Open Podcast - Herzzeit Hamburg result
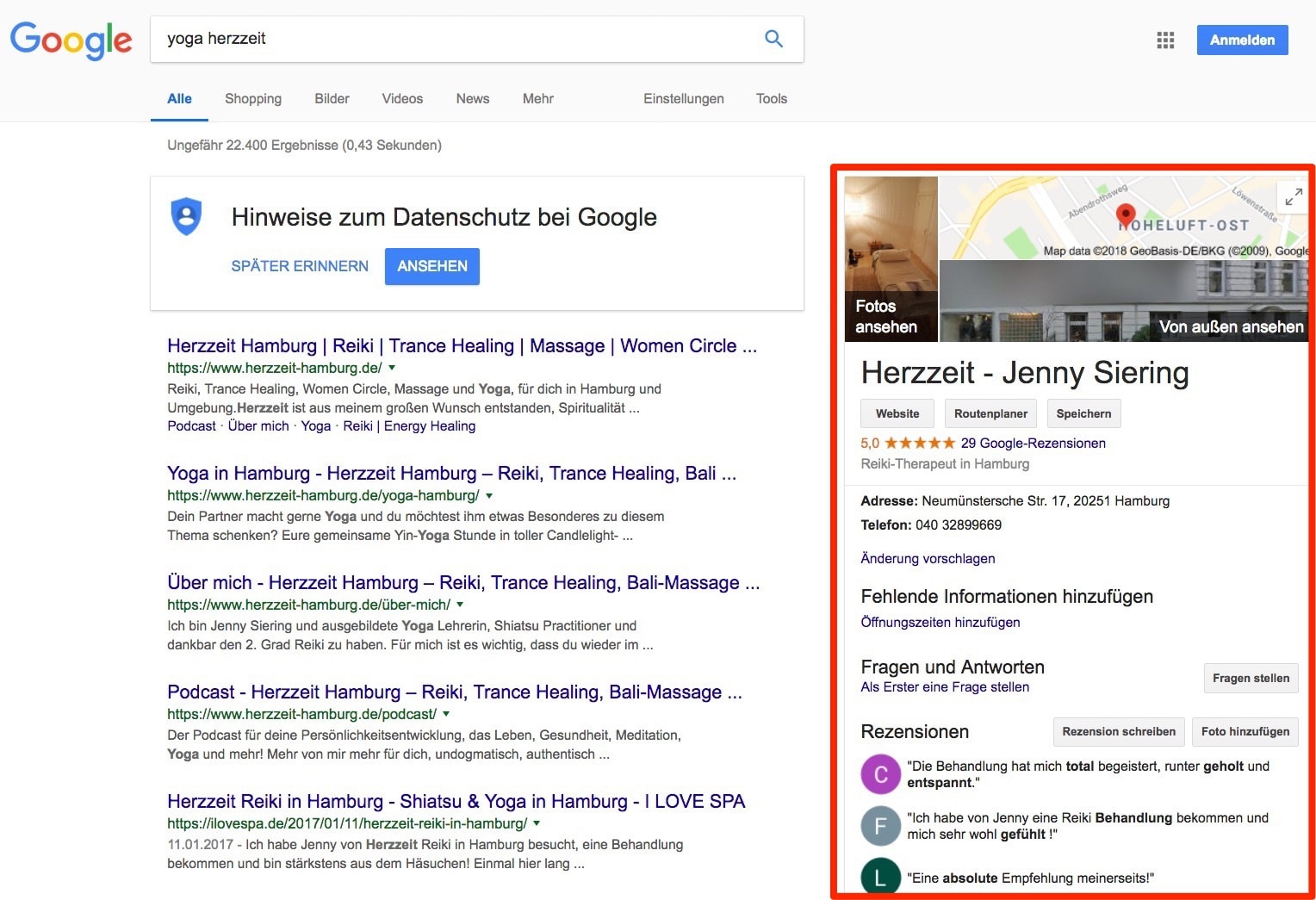 coord(455,692)
